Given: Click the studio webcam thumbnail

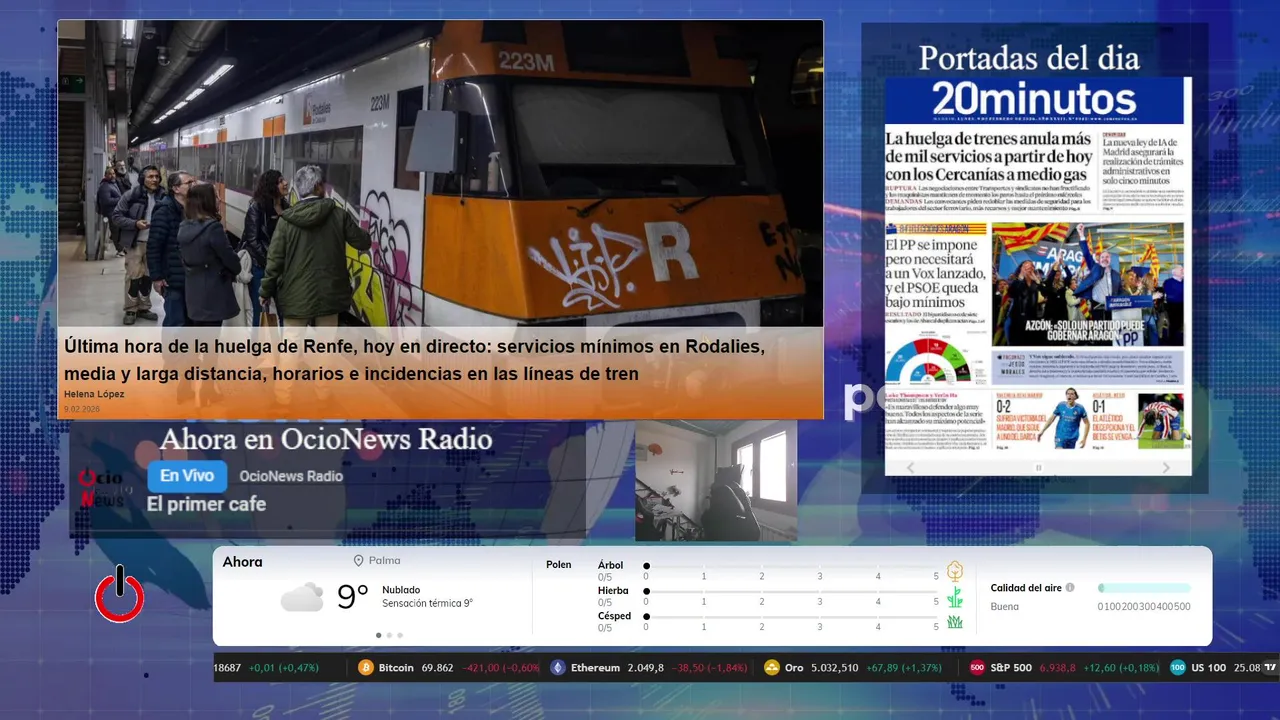Looking at the screenshot, I should click(x=716, y=481).
